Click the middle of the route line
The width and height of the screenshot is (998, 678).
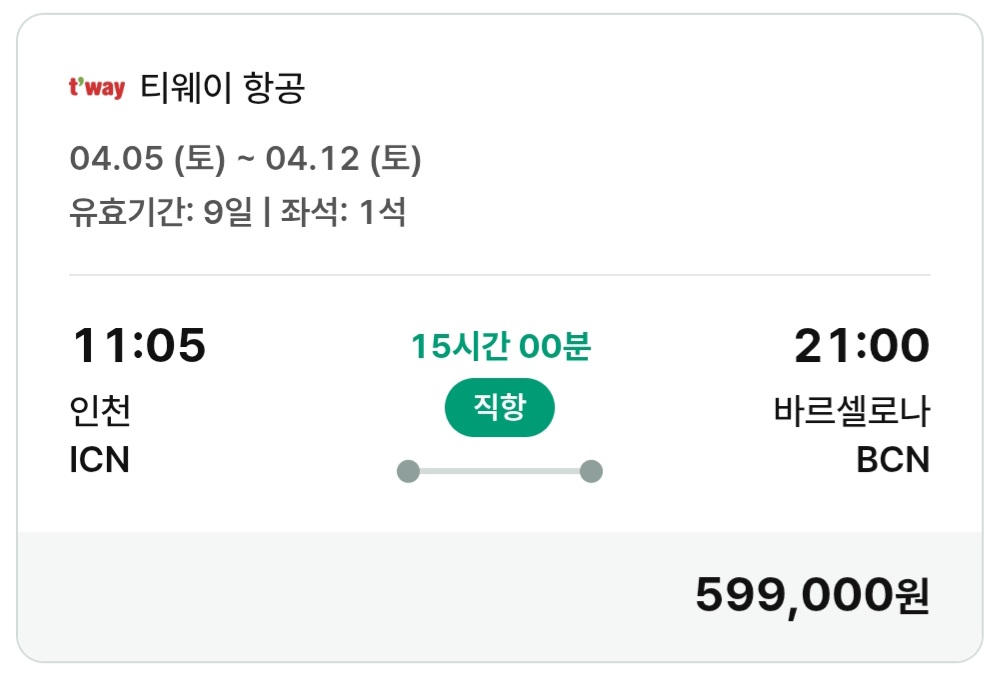click(500, 471)
